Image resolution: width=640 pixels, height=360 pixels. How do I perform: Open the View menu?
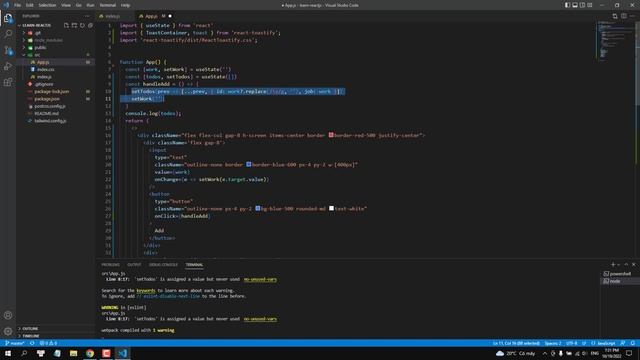(x=66, y=5)
